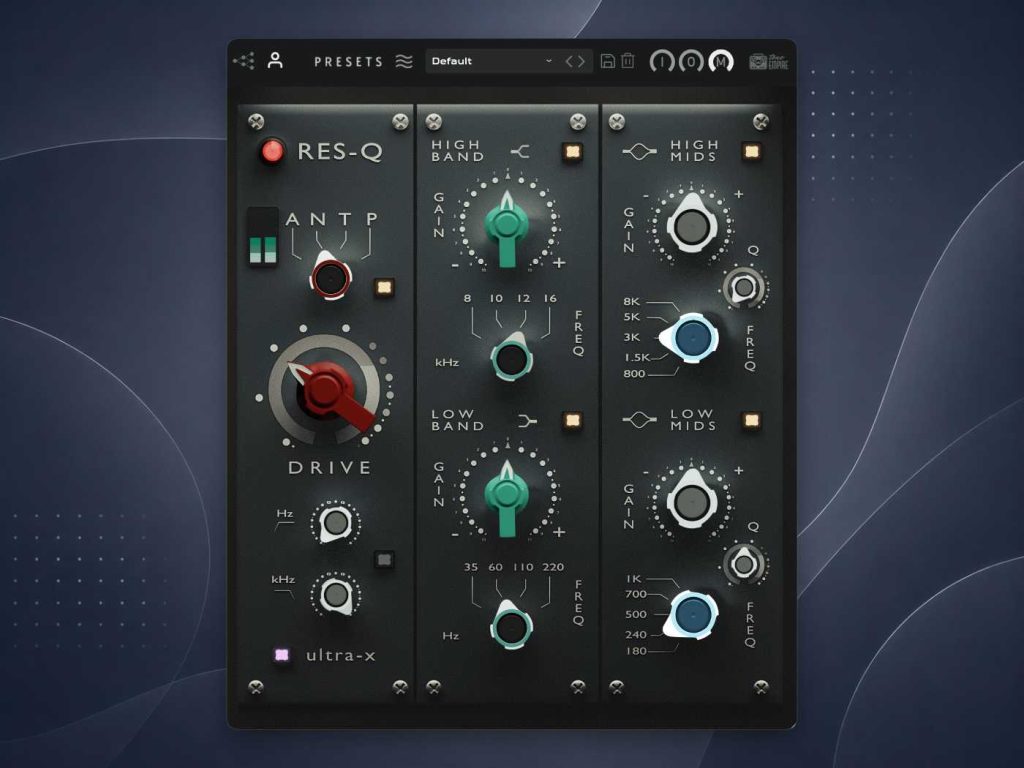The width and height of the screenshot is (1024, 768).
Task: Click the ultra-x label
Action: pyautogui.click(x=341, y=655)
